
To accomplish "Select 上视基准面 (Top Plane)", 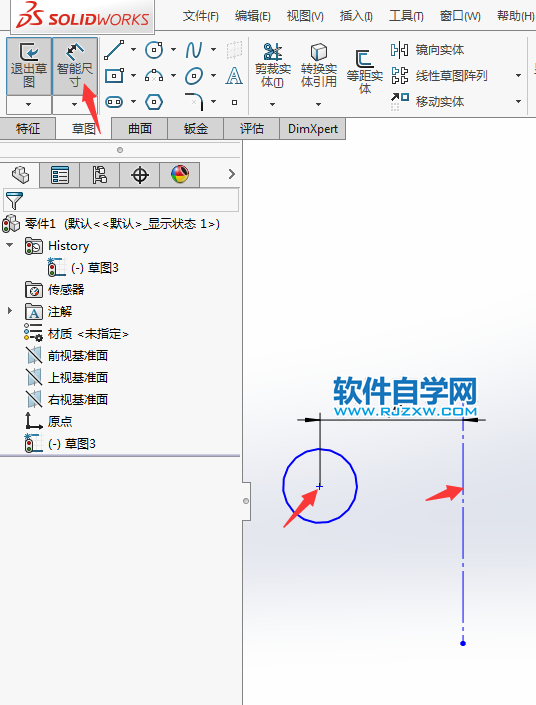I will [67, 378].
